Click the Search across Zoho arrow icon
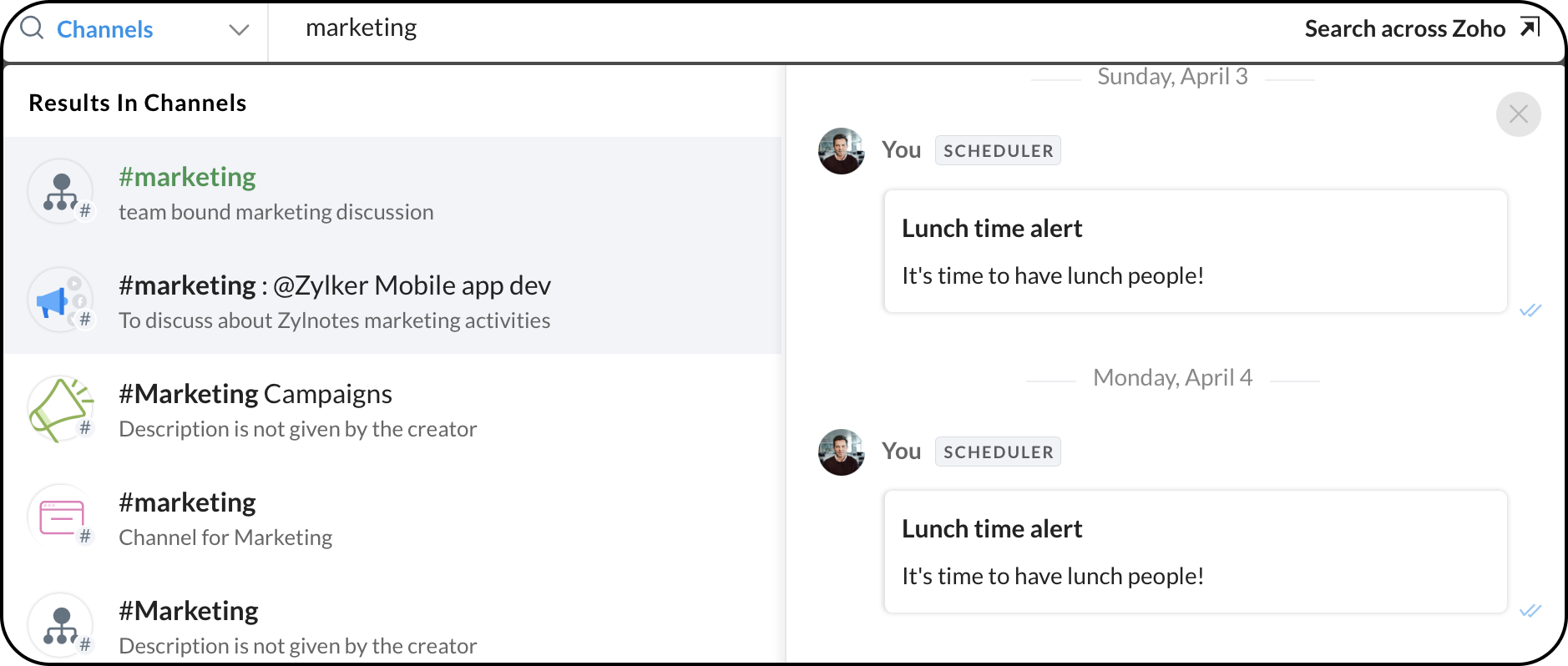The width and height of the screenshot is (1568, 666). [x=1530, y=28]
